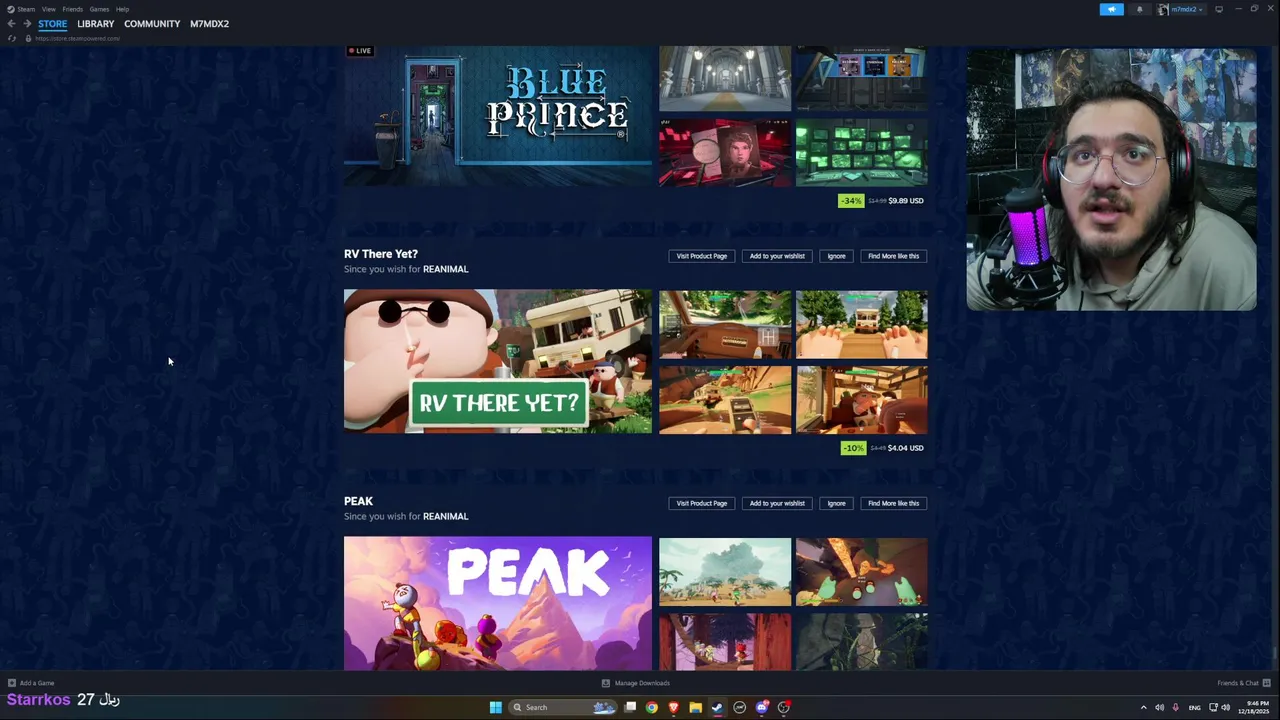Image resolution: width=1280 pixels, height=720 pixels.
Task: Click the Steam taskbar icon
Action: [717, 707]
